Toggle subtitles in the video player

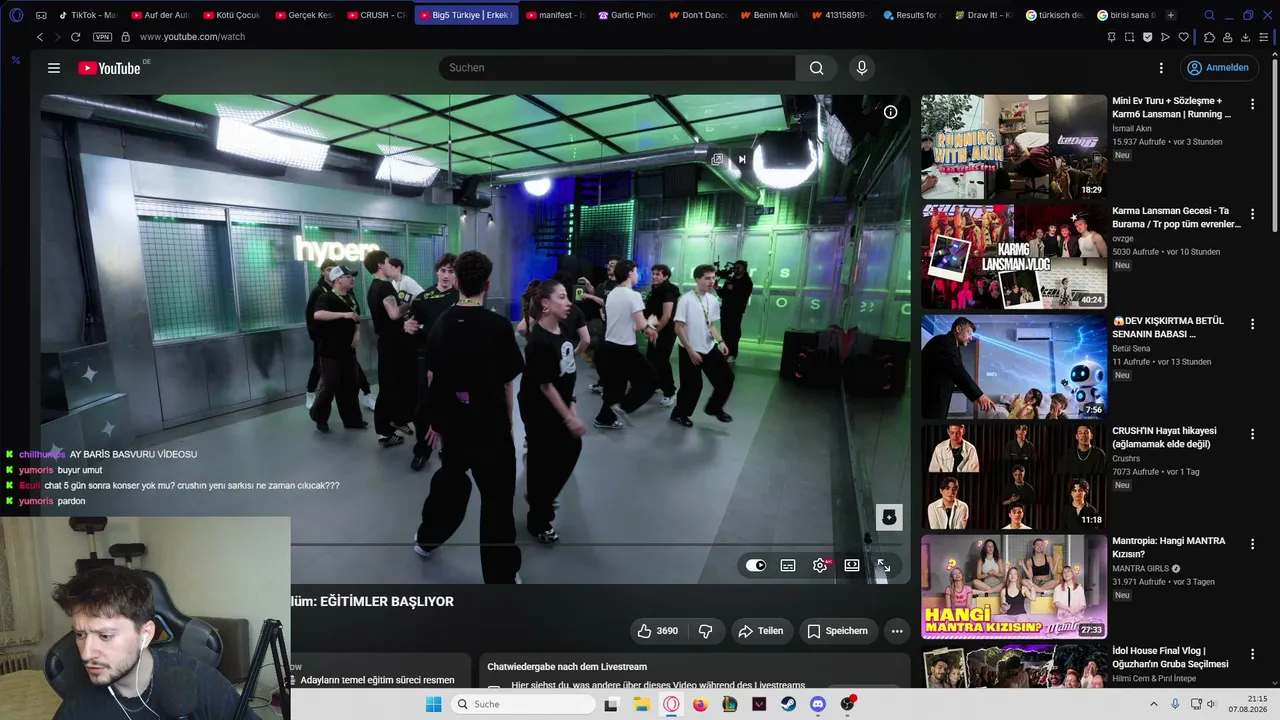(x=788, y=565)
